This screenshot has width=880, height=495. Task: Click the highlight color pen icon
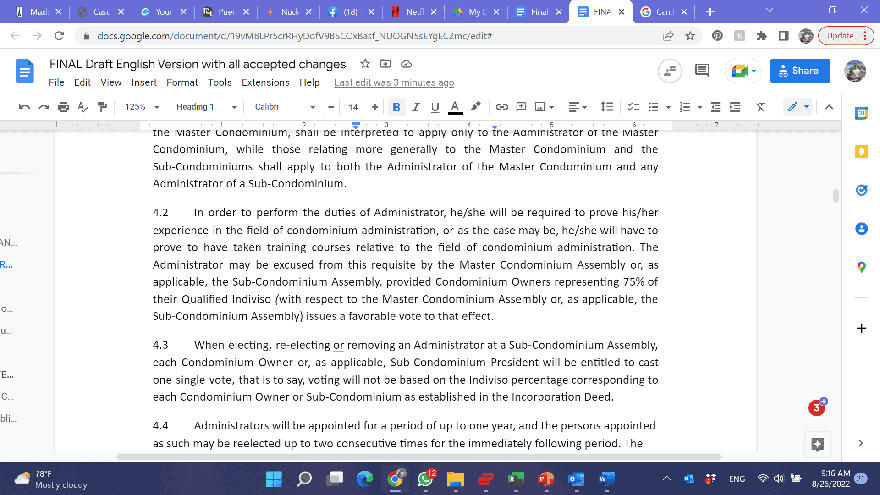pyautogui.click(x=475, y=107)
